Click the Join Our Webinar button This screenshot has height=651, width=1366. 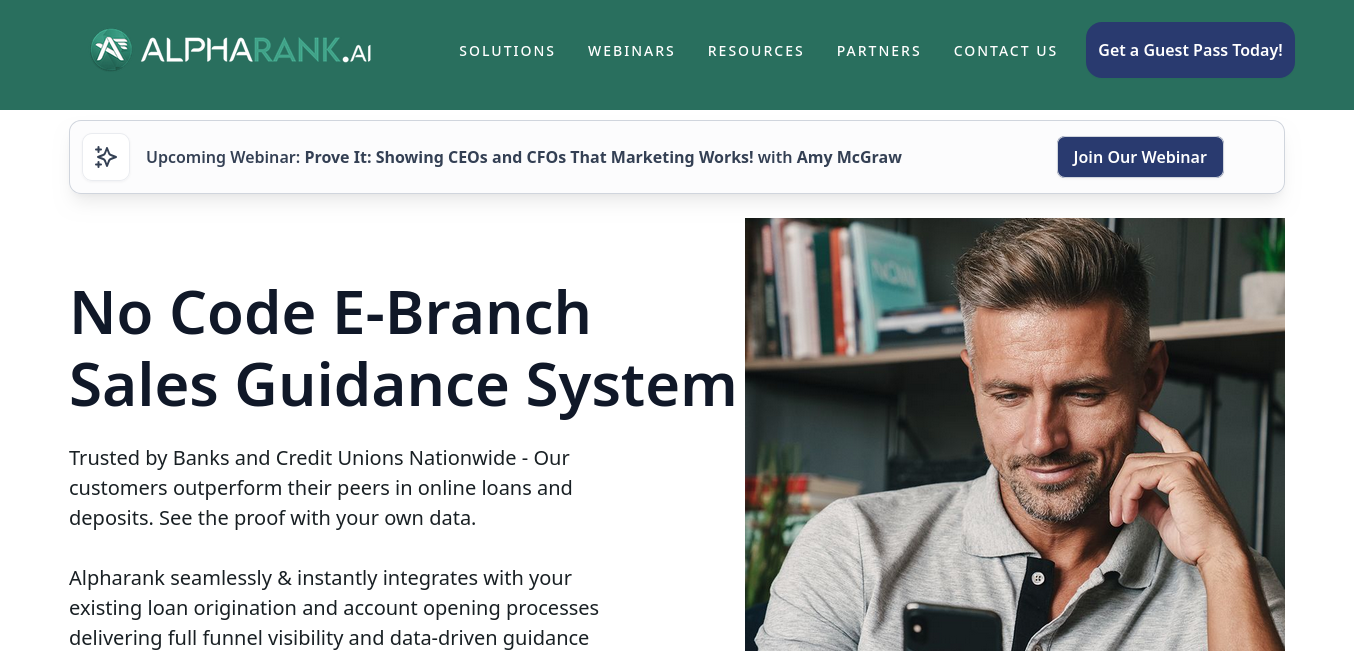pos(1140,157)
